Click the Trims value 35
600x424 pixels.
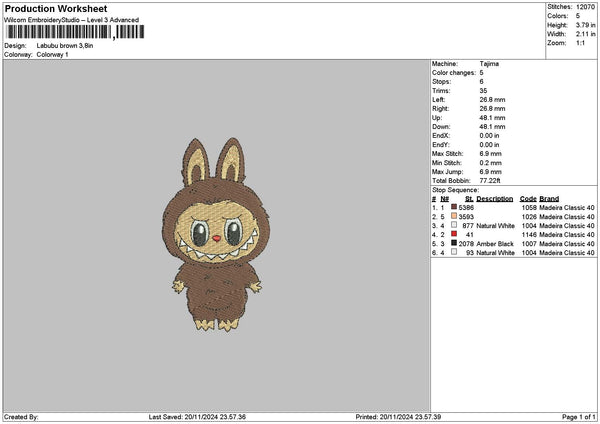point(483,91)
